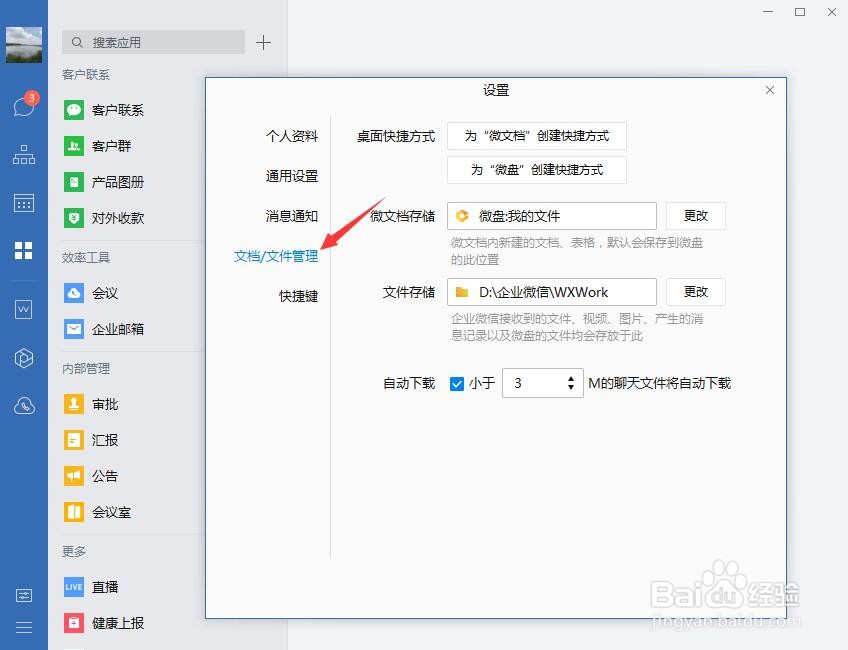Click 为“微文档”创建快捷方式 button
Image resolution: width=848 pixels, height=650 pixels.
point(536,136)
